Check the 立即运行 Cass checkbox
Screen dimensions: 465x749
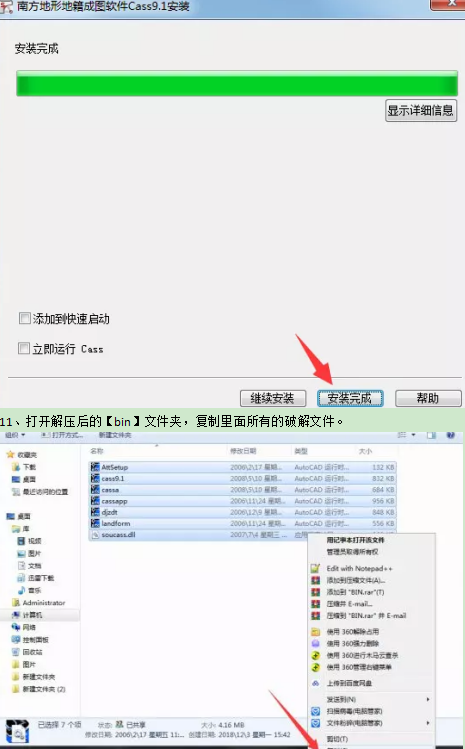pos(23,348)
